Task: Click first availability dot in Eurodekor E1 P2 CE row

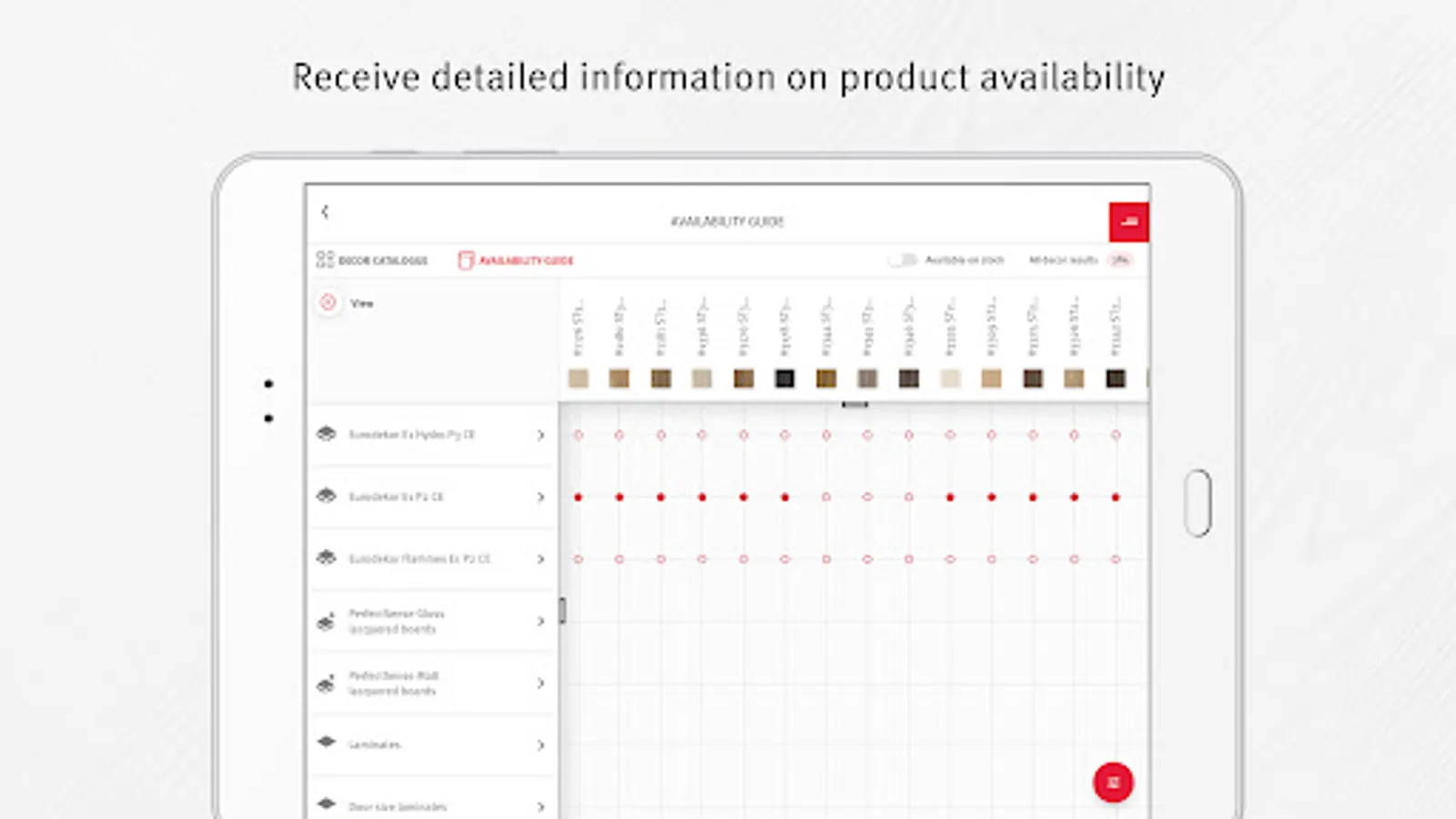Action: click(x=578, y=497)
